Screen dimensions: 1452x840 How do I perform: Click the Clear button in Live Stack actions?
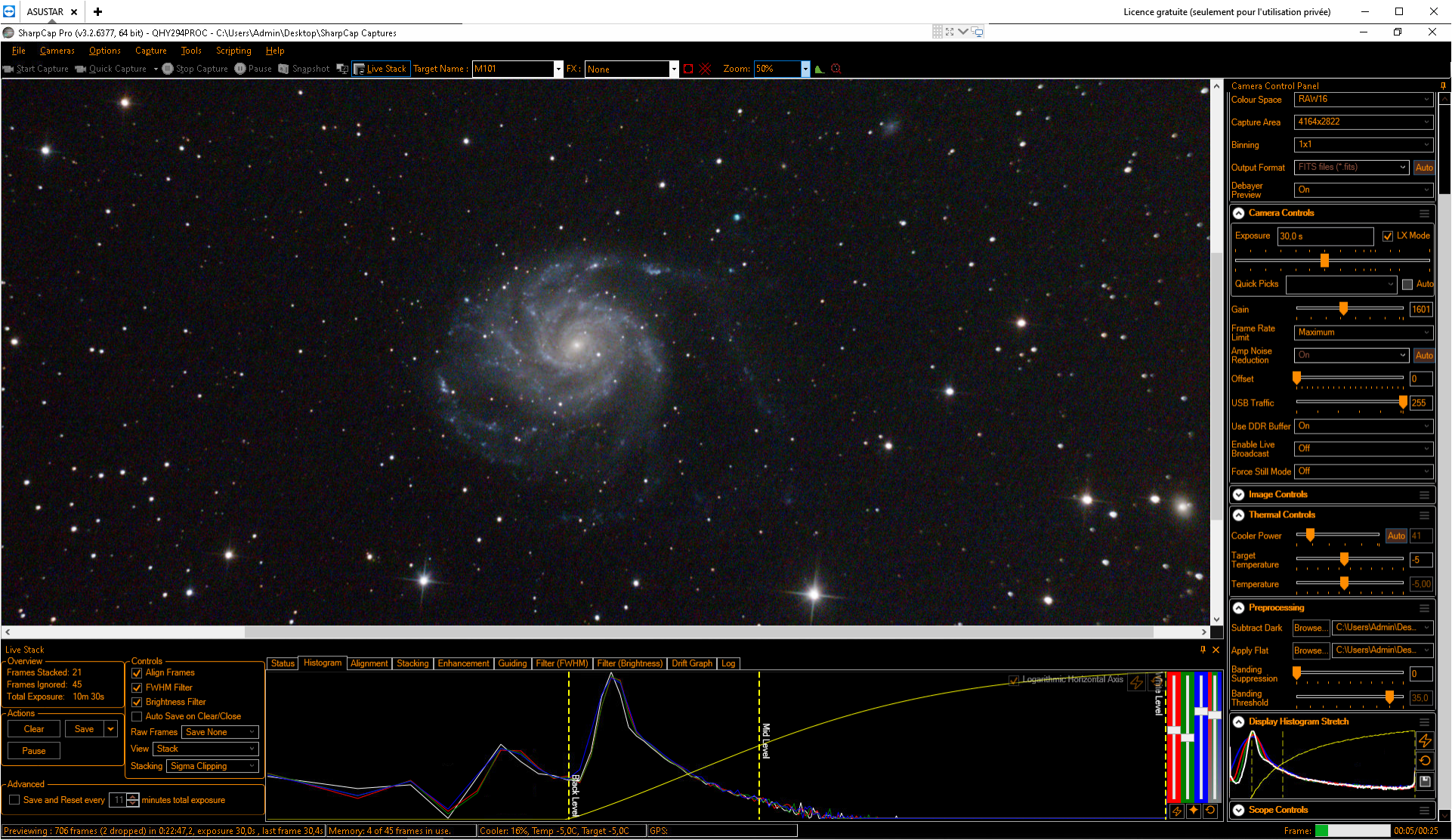click(34, 729)
